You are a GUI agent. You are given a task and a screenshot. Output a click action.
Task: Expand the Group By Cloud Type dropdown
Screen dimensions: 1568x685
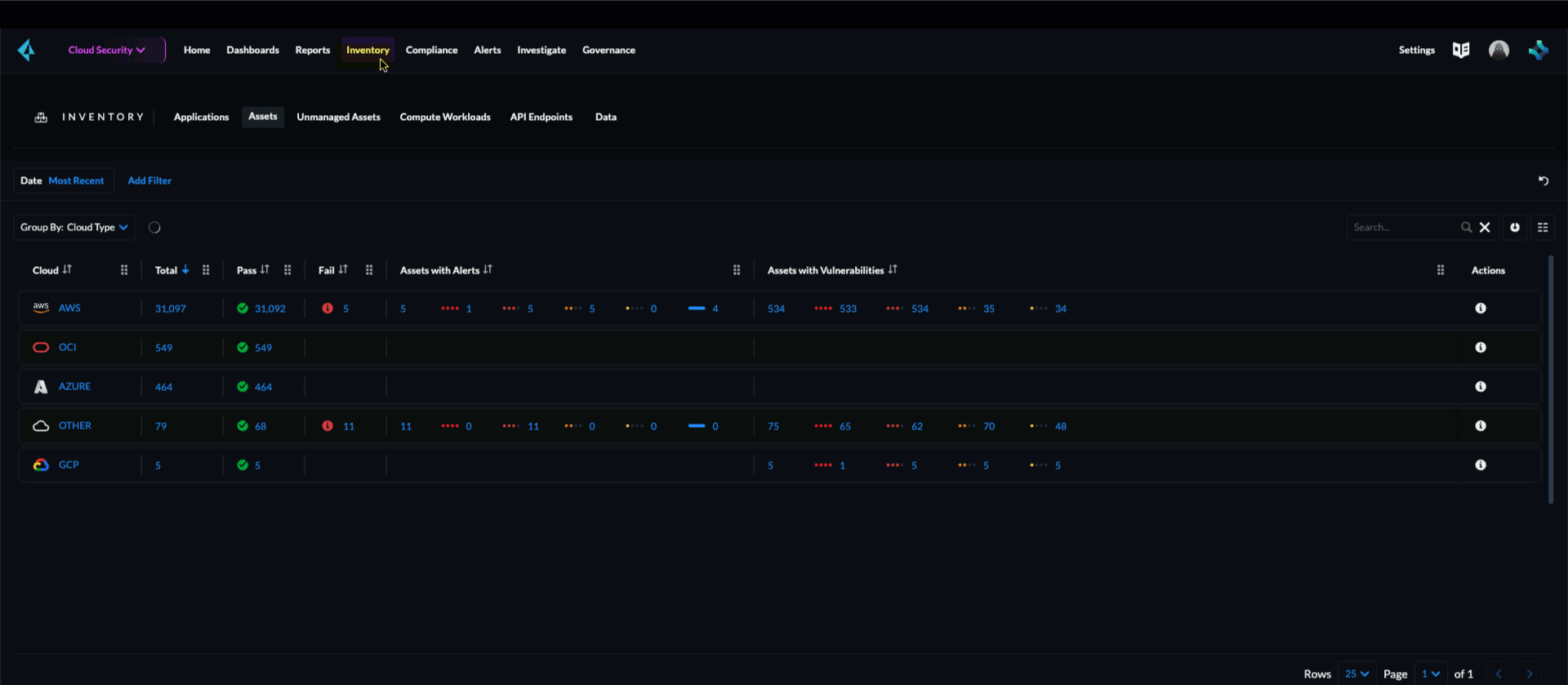tap(74, 227)
